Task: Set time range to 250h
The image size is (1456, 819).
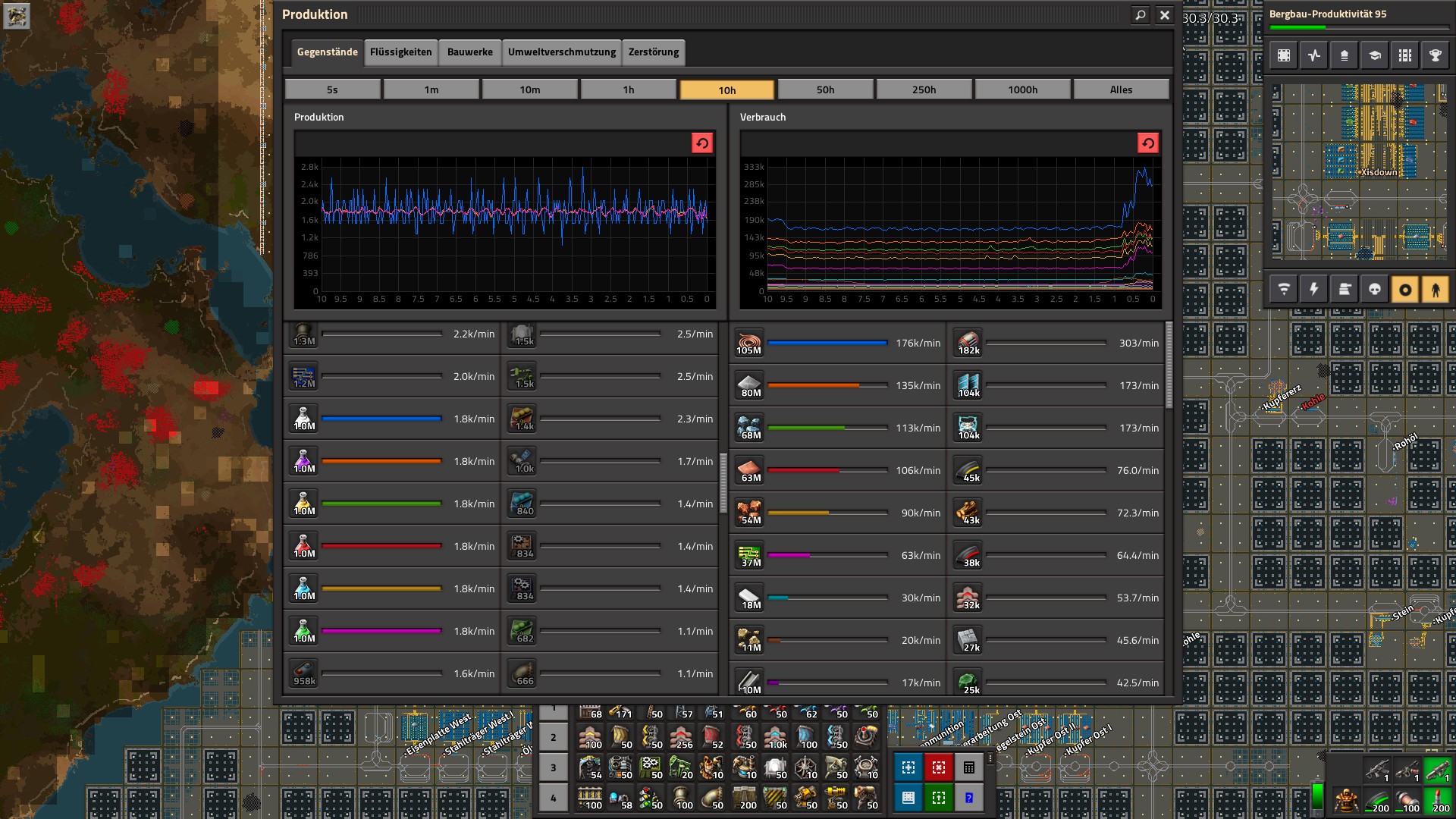Action: pyautogui.click(x=924, y=89)
